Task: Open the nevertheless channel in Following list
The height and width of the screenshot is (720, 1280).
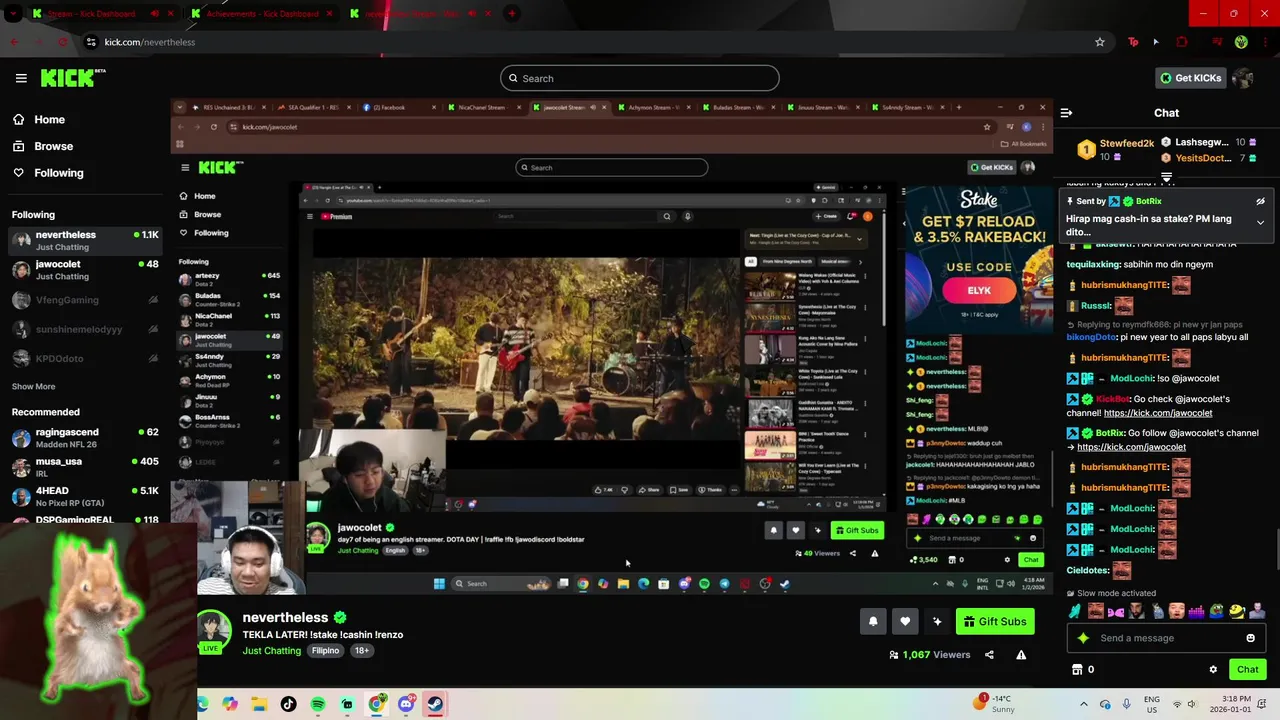Action: [x=85, y=240]
